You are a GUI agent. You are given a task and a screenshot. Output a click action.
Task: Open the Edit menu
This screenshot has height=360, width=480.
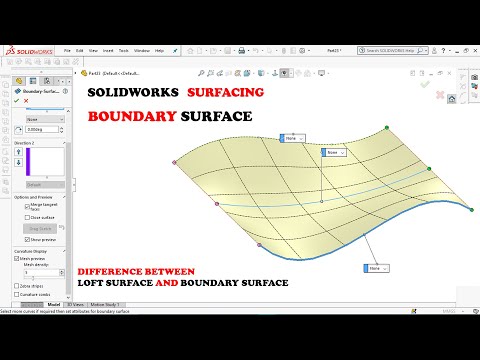tap(79, 51)
